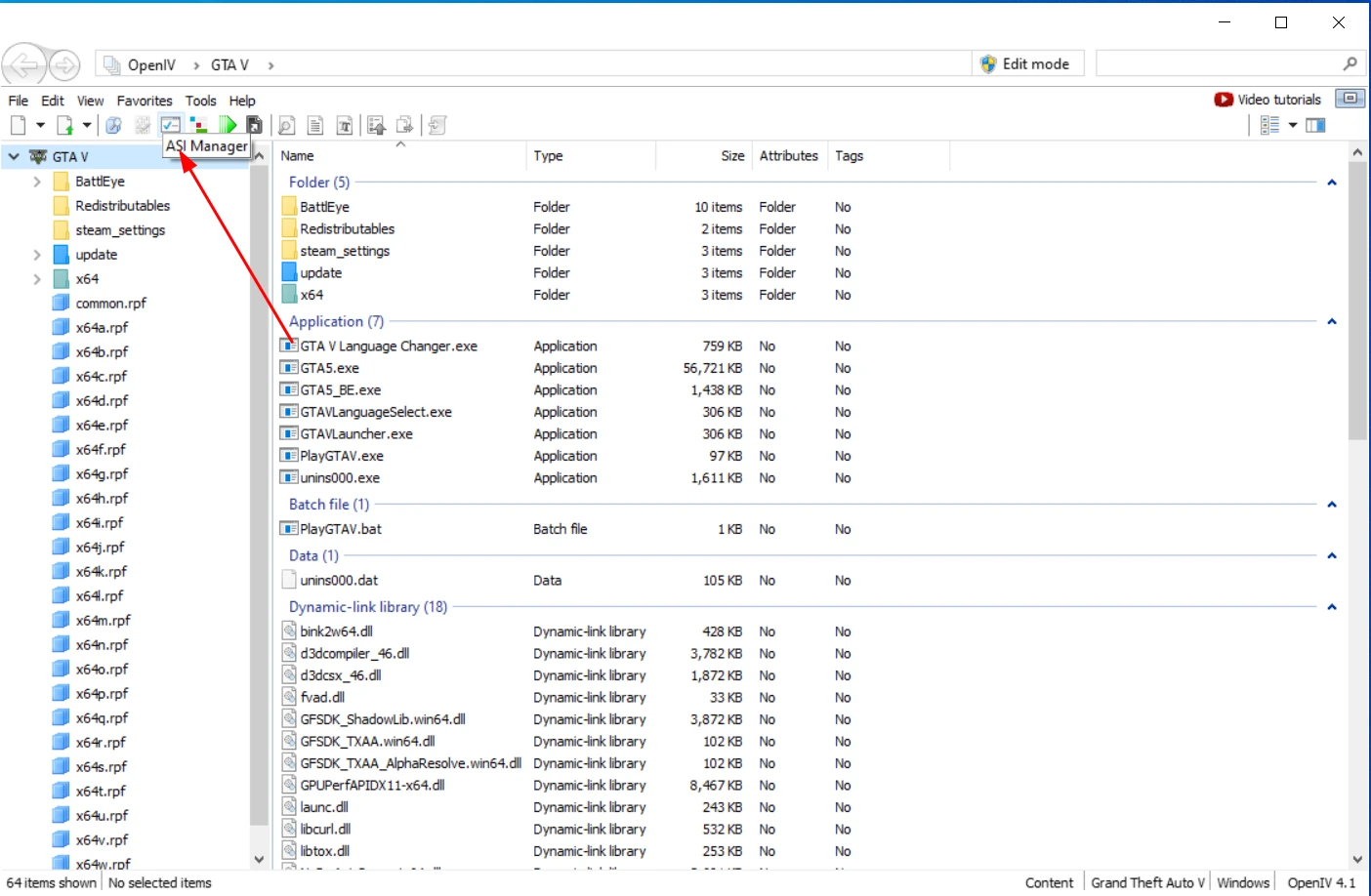Open the arrow beside the green-arrow page icon
The height and width of the screenshot is (896, 1371).
tap(87, 125)
